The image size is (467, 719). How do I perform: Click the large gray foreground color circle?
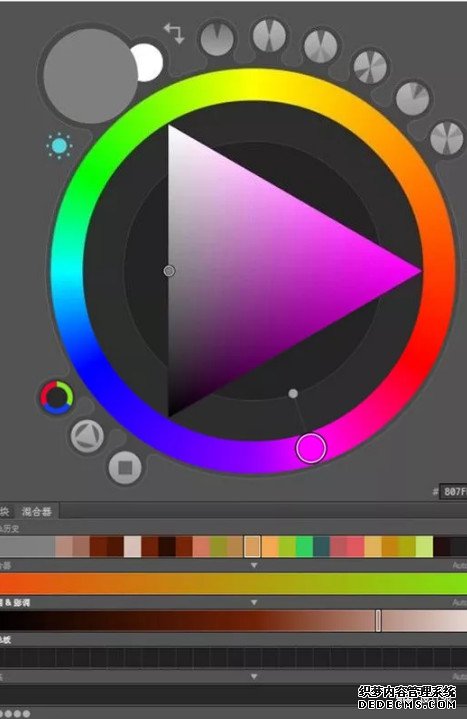[x=90, y=76]
